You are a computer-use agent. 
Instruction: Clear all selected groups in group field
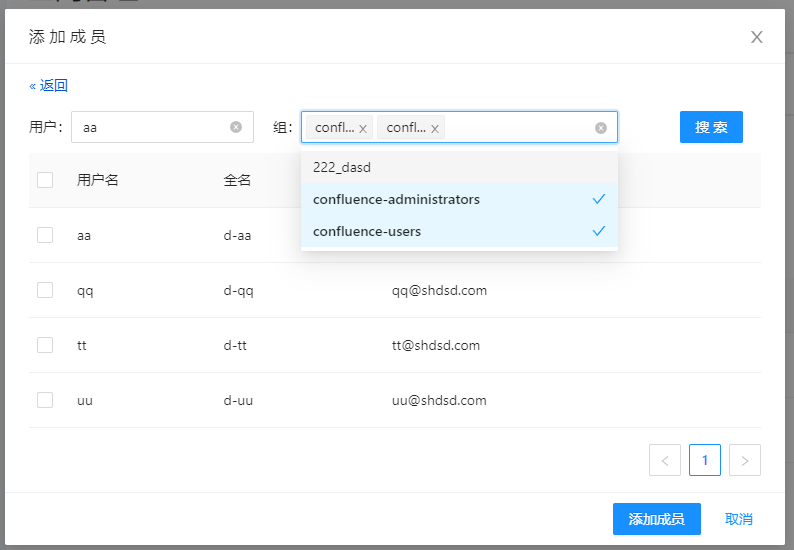click(x=601, y=127)
